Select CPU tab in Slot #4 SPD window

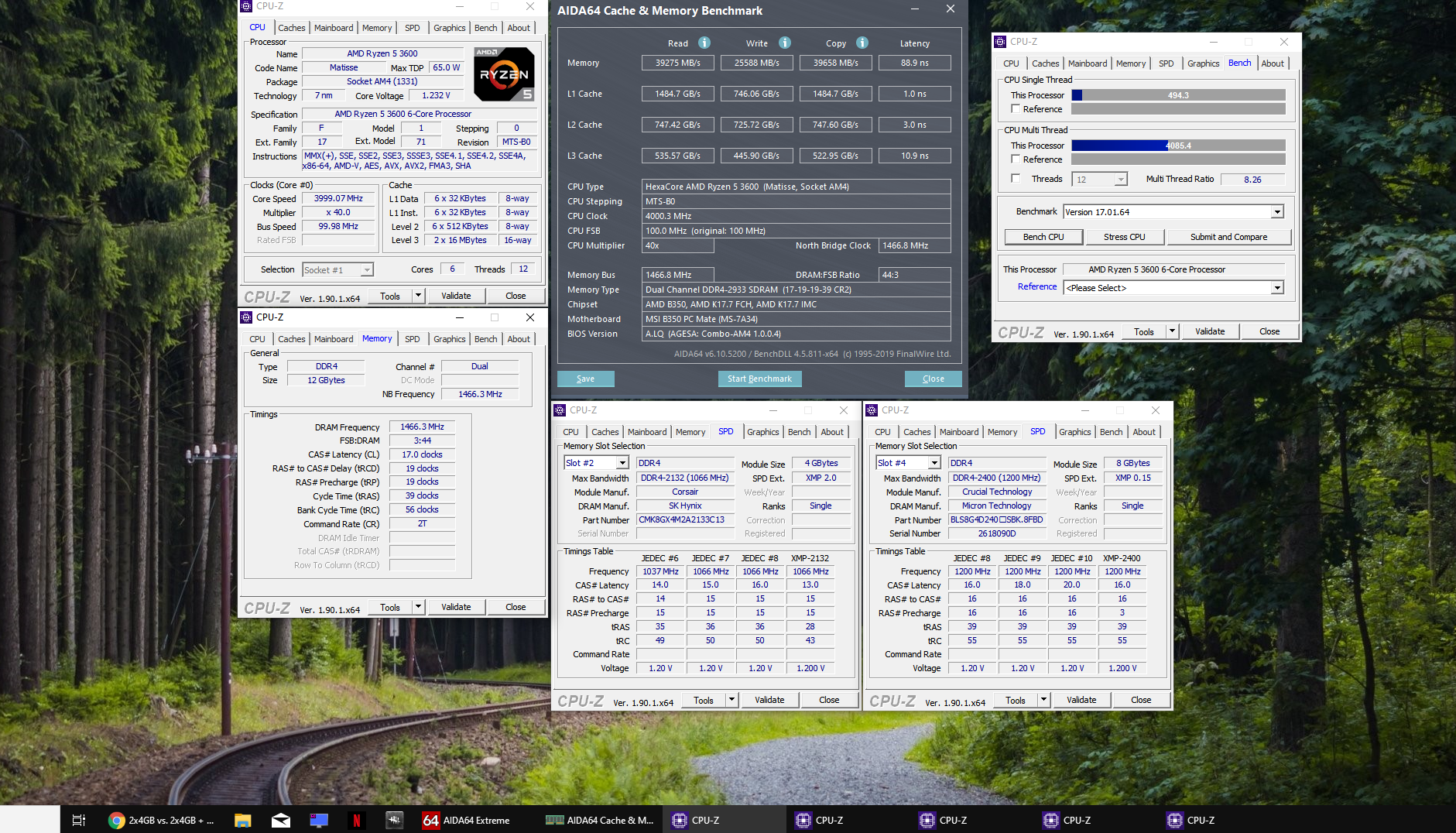click(882, 432)
